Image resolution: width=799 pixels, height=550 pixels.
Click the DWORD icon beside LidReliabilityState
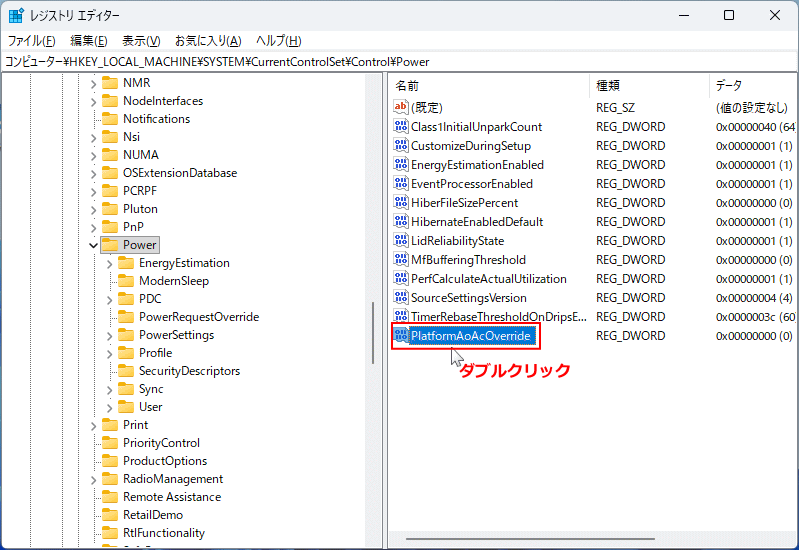[401, 241]
